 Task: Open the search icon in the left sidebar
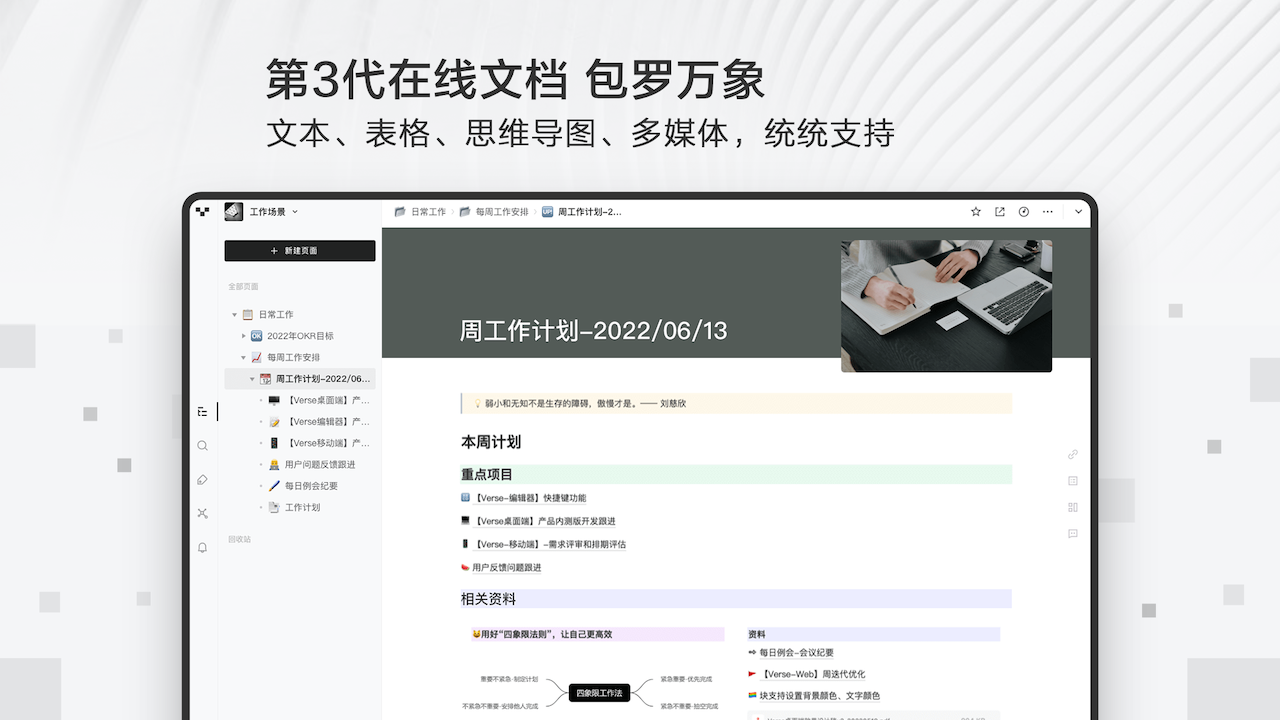pyautogui.click(x=202, y=445)
